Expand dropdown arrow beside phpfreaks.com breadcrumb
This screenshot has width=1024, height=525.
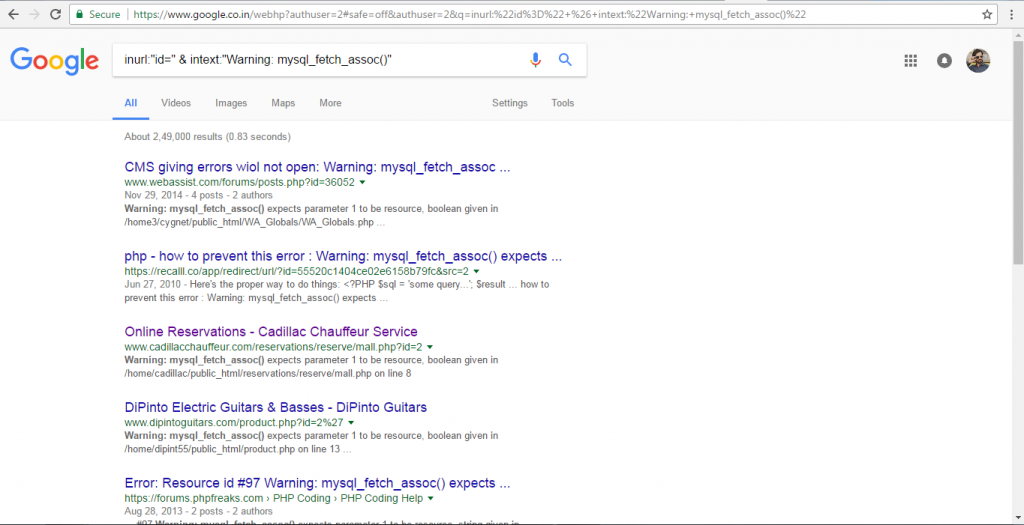tap(431, 498)
